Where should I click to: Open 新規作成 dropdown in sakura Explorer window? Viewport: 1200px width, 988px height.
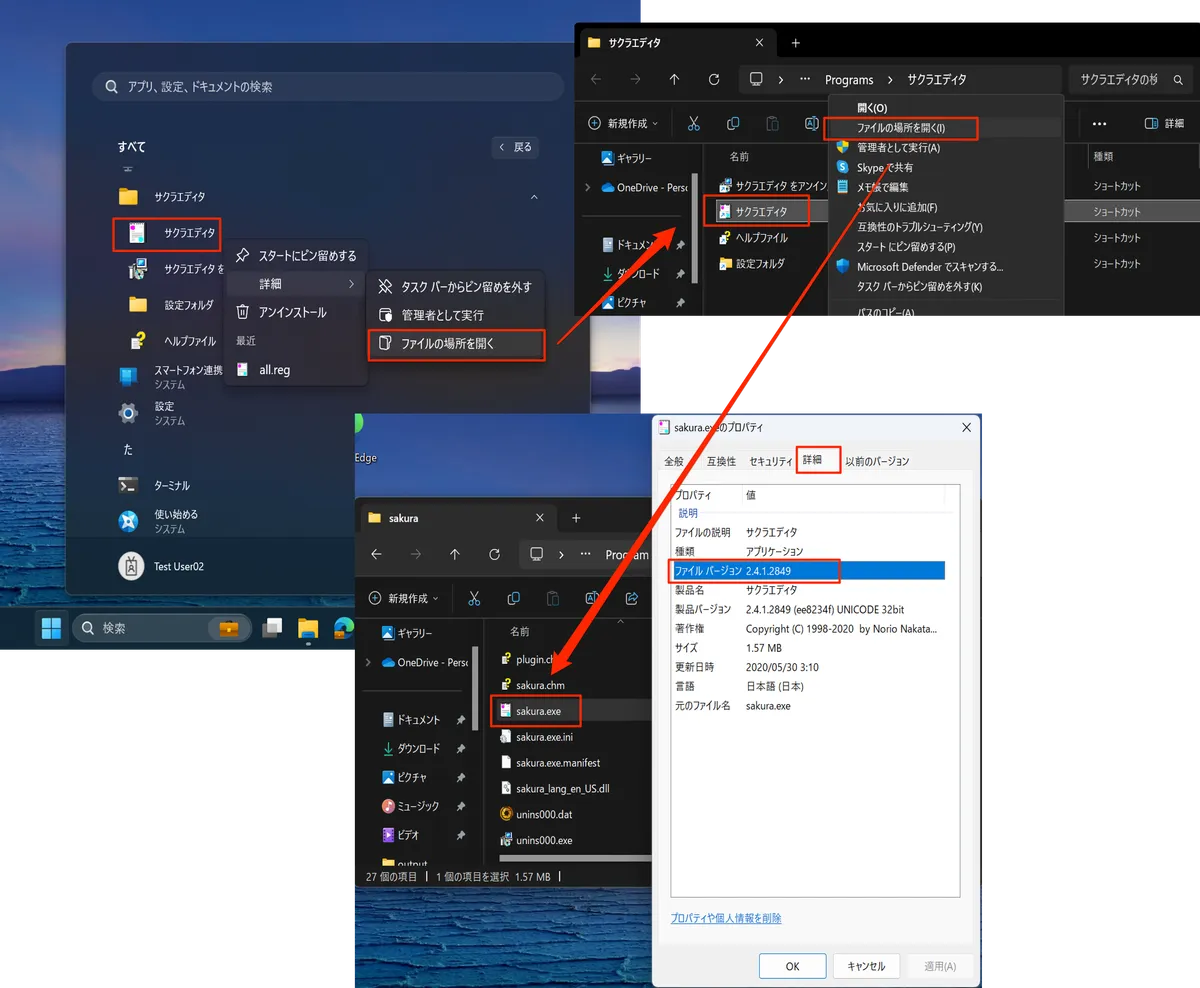coord(404,598)
